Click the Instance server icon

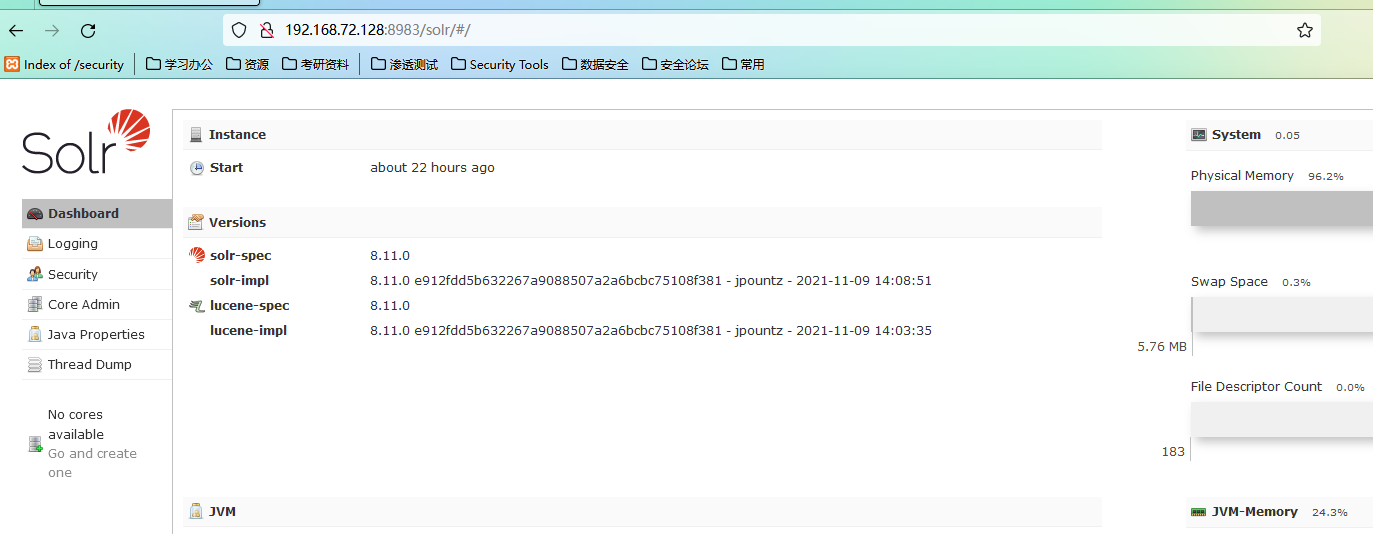click(x=196, y=135)
